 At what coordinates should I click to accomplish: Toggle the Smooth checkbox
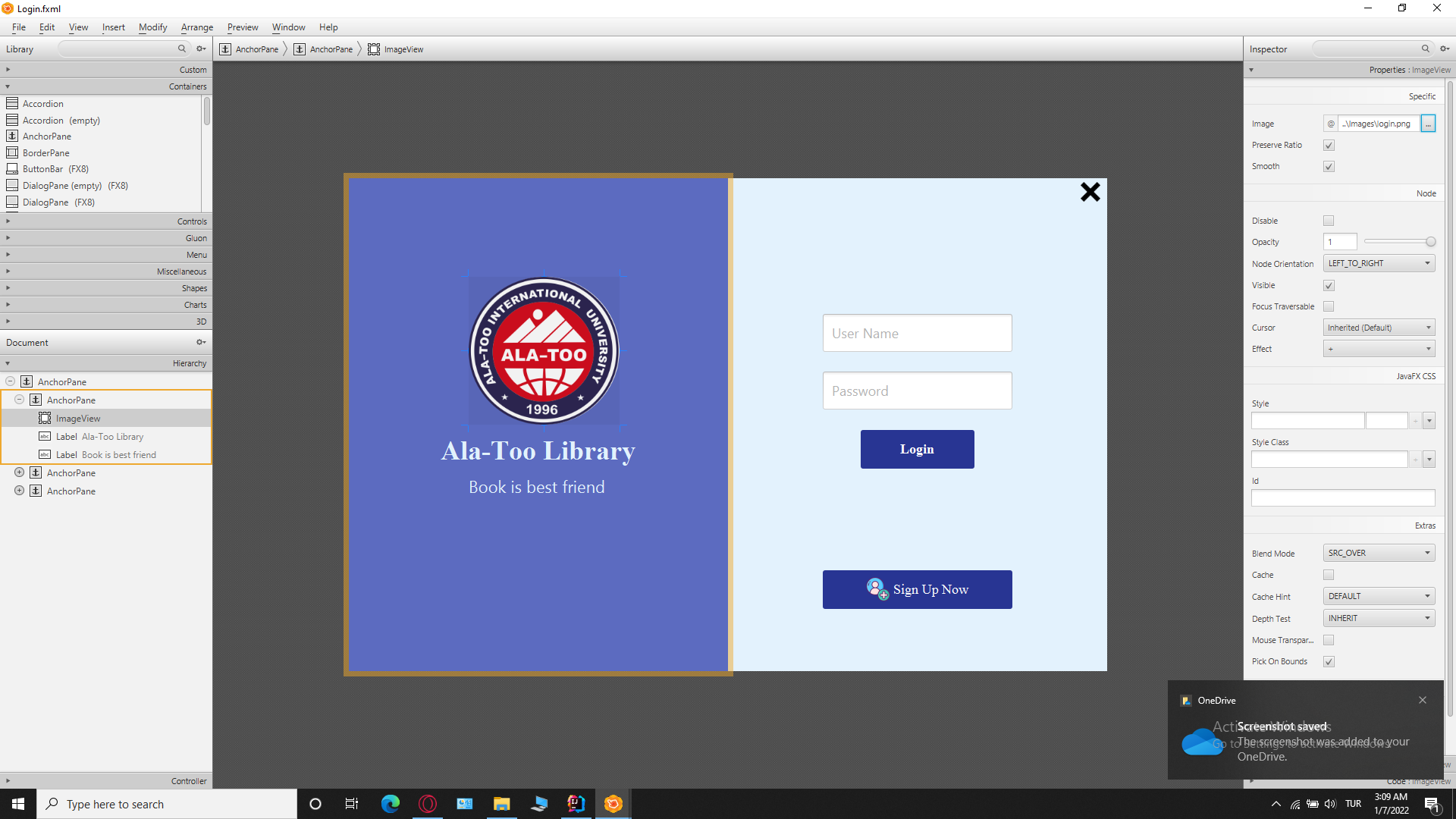click(1329, 166)
